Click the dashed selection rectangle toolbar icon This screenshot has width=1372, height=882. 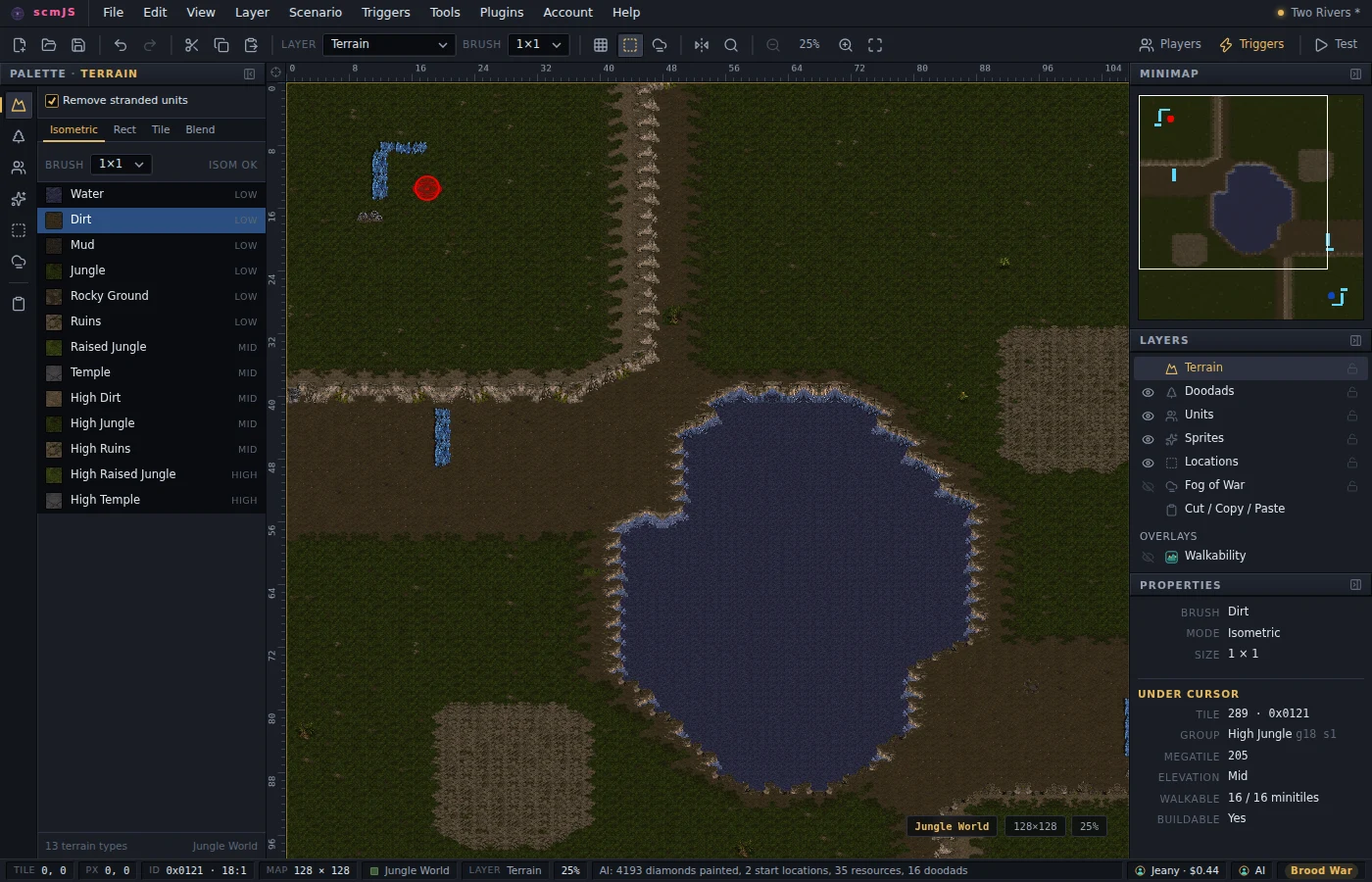[630, 45]
